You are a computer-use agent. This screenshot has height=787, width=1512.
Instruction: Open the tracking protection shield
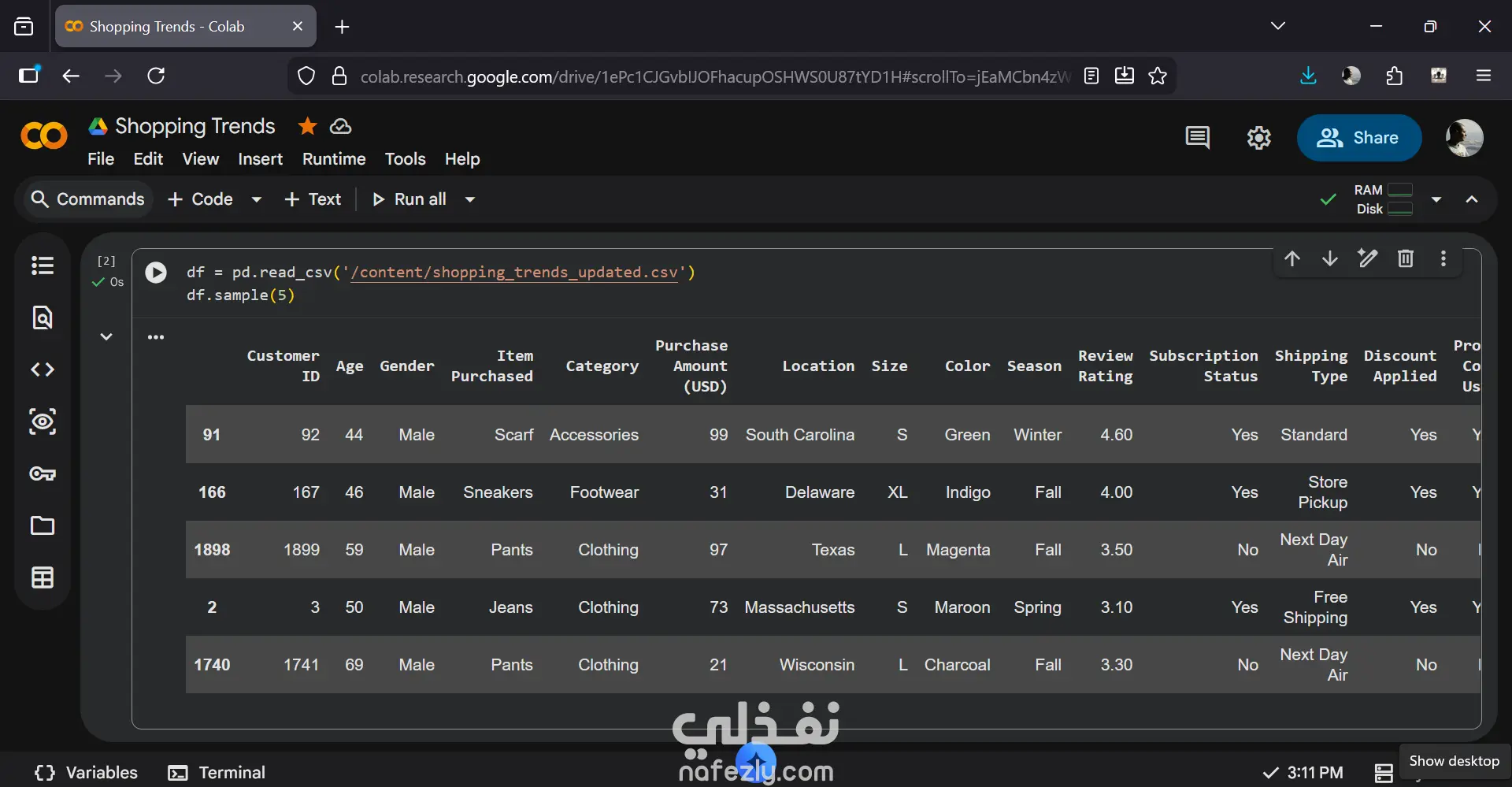coord(306,76)
